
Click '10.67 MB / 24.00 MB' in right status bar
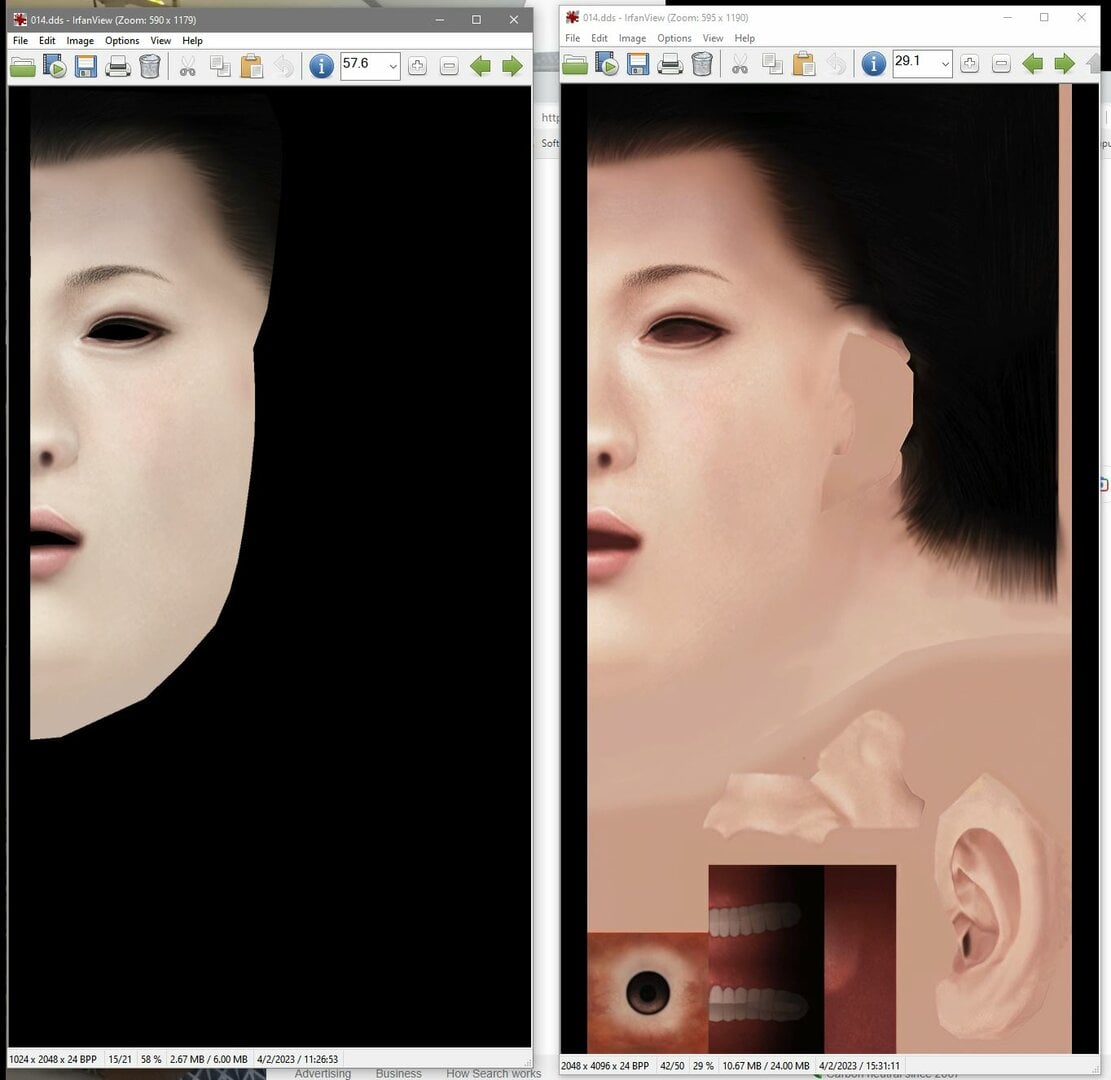(x=765, y=1065)
